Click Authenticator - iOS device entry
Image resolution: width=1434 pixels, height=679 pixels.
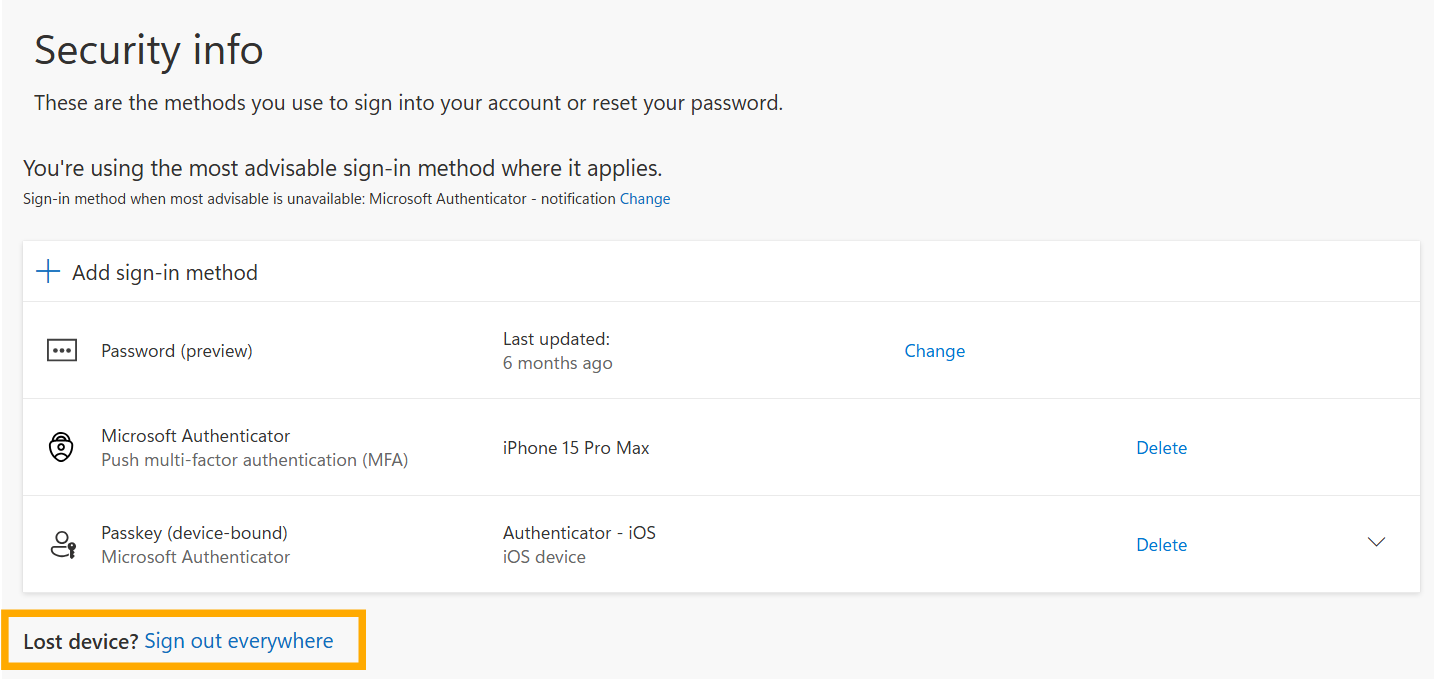579,533
